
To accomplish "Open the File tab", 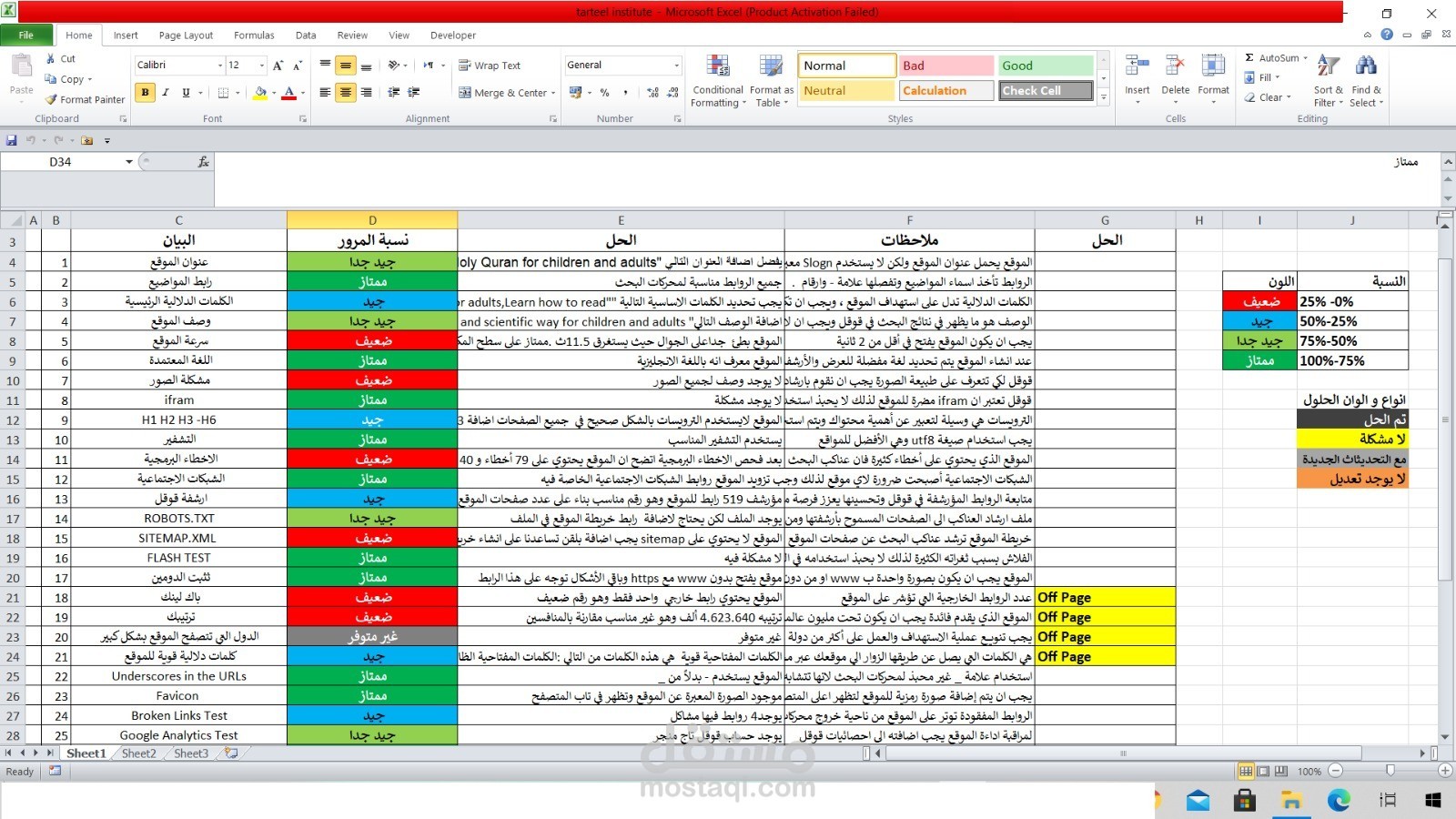I will 26,35.
